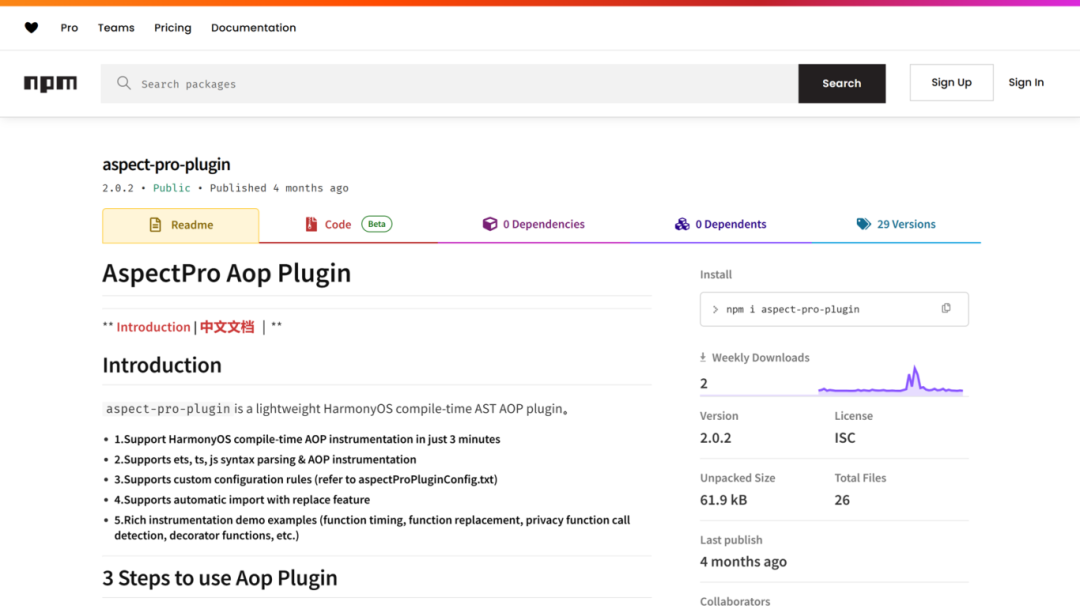Click the Dependencies cube icon

point(490,225)
